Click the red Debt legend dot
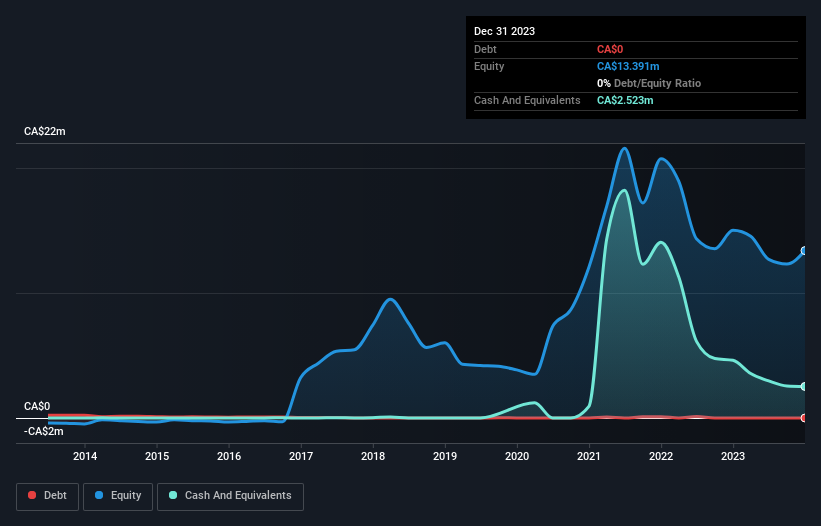 pos(32,495)
